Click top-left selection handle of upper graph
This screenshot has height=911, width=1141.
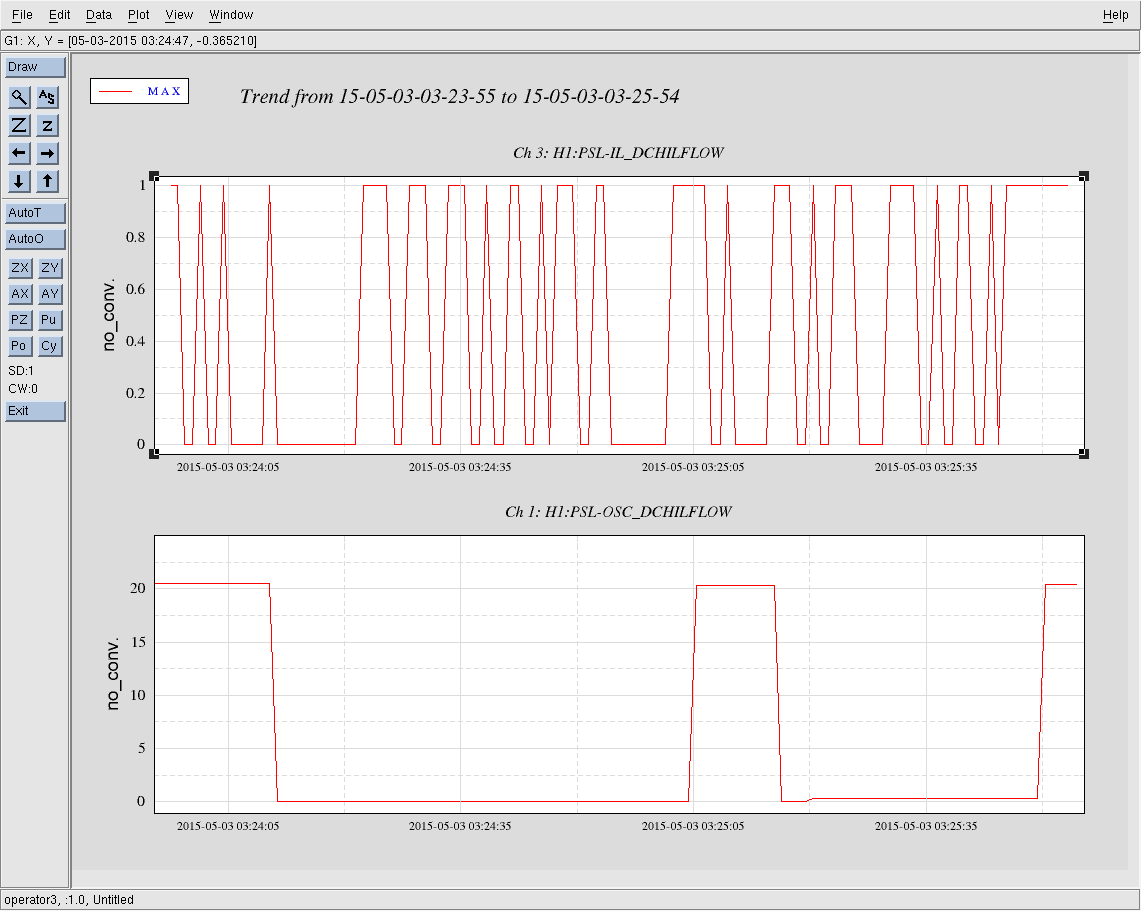click(x=154, y=176)
